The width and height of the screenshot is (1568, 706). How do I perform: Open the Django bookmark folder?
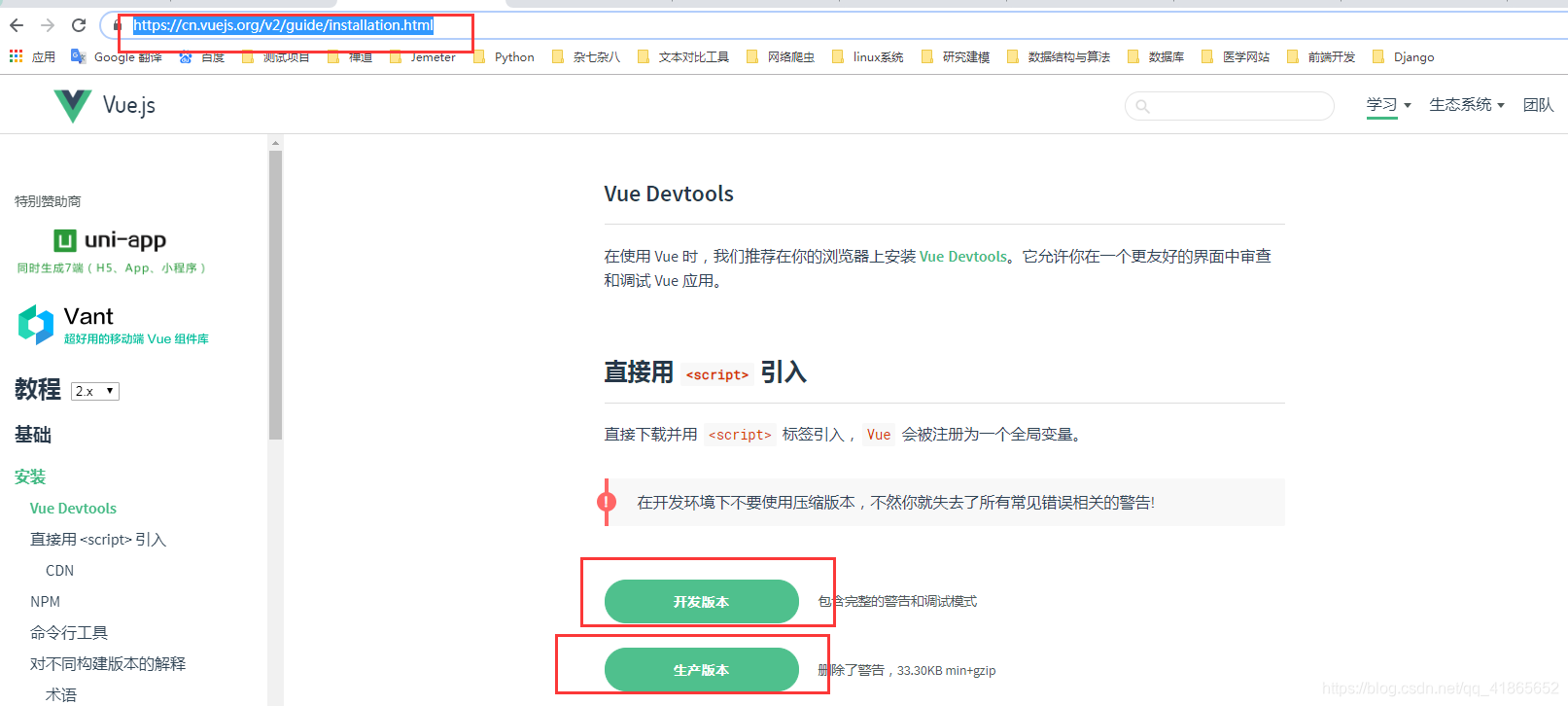click(1403, 57)
